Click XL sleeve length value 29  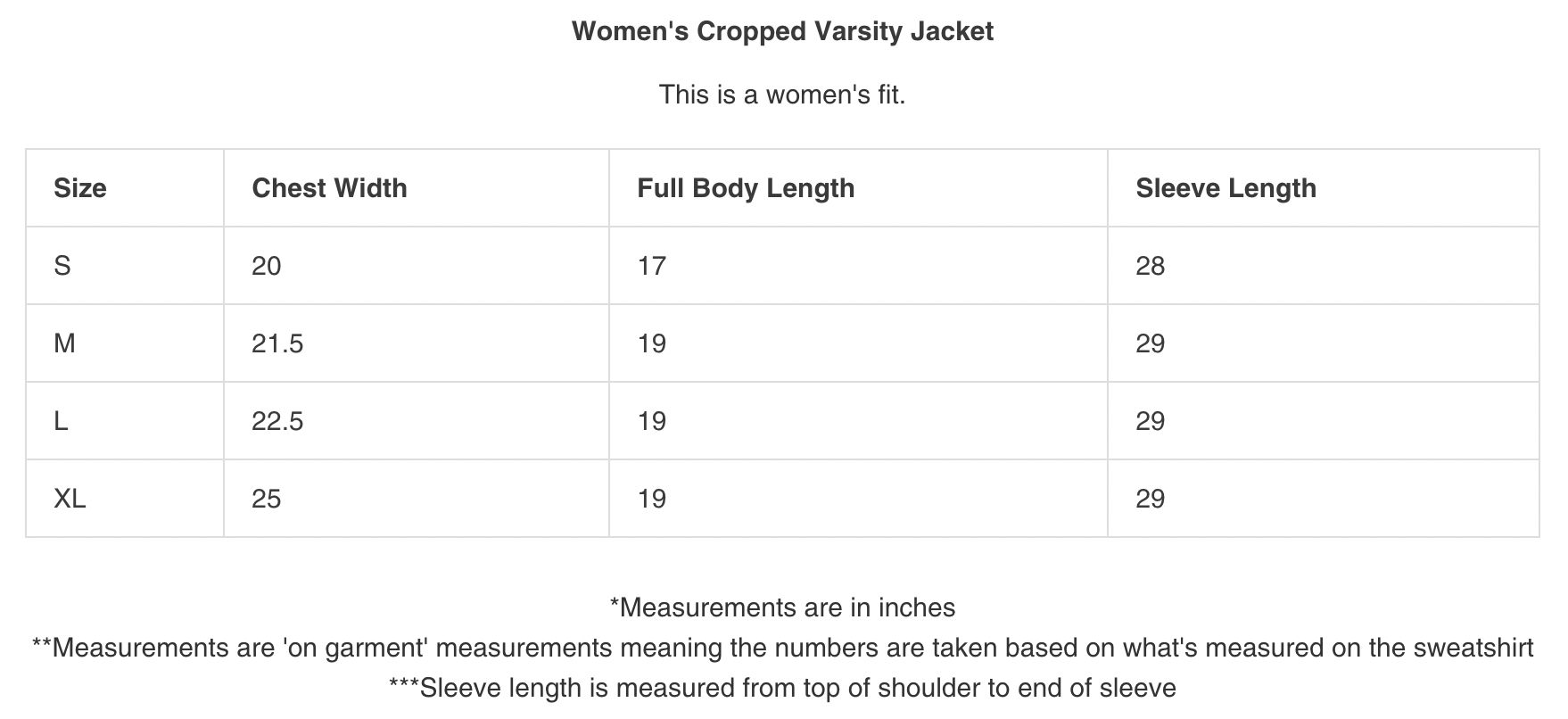(1151, 499)
